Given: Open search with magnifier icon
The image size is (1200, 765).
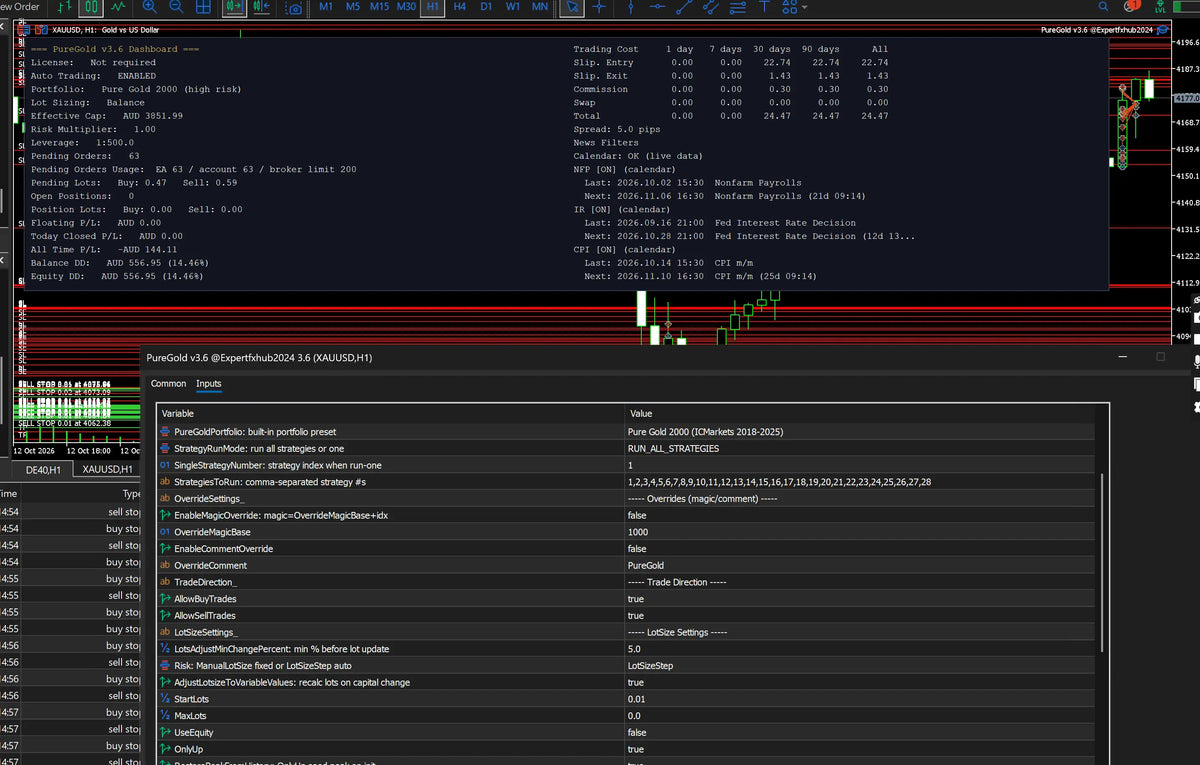Looking at the screenshot, I should 1103,7.
